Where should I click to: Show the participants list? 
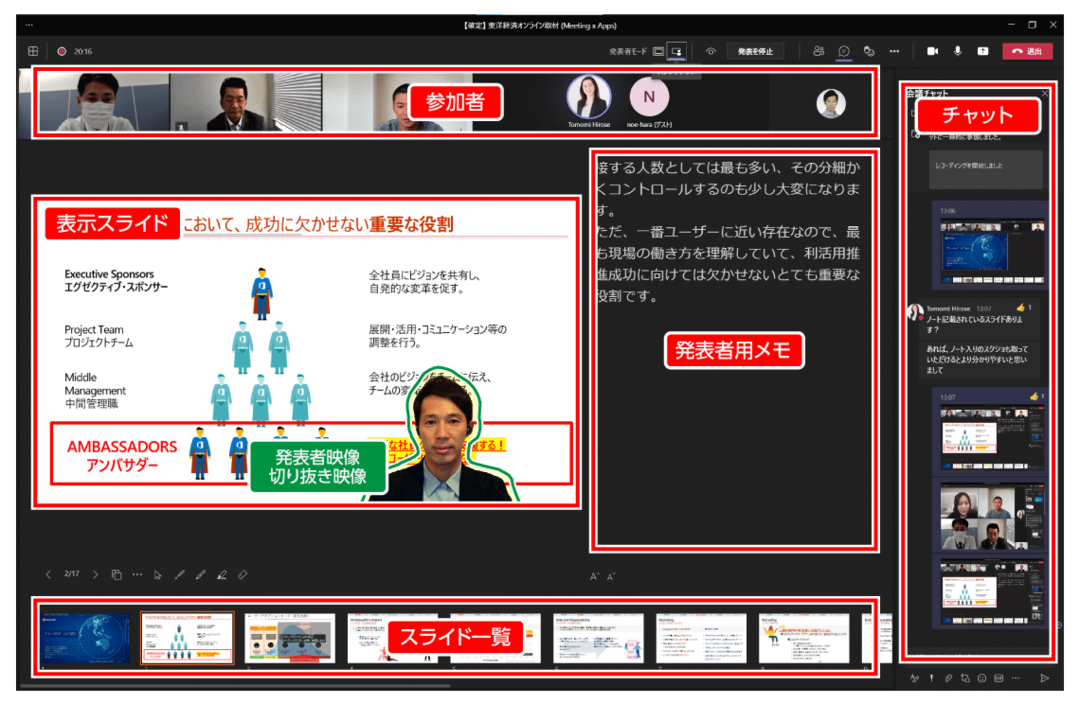818,51
